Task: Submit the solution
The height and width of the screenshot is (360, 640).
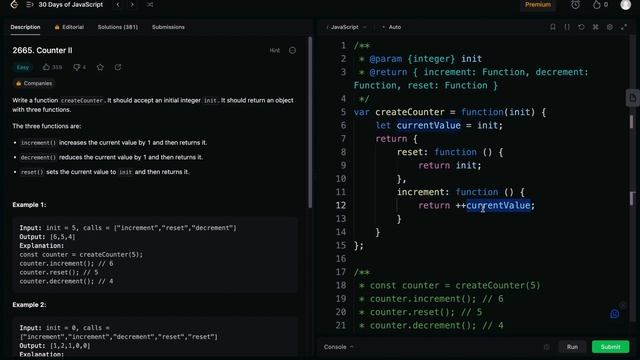Action: [610, 347]
